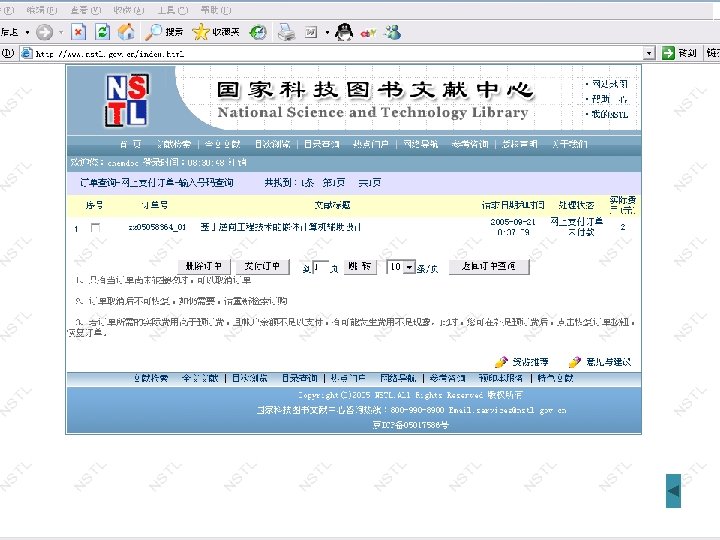720x540 pixels.
Task: Click the page number input box
Action: [x=320, y=267]
